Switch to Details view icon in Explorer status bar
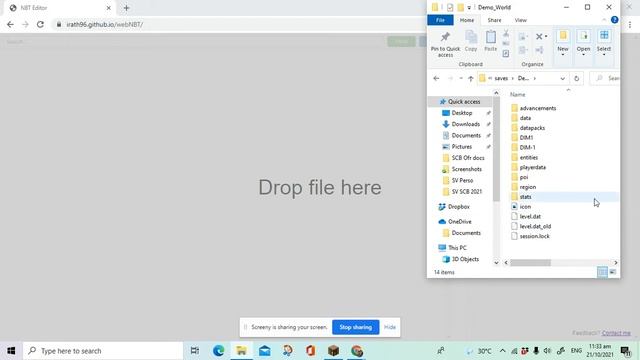The image size is (640, 360). pos(602,272)
